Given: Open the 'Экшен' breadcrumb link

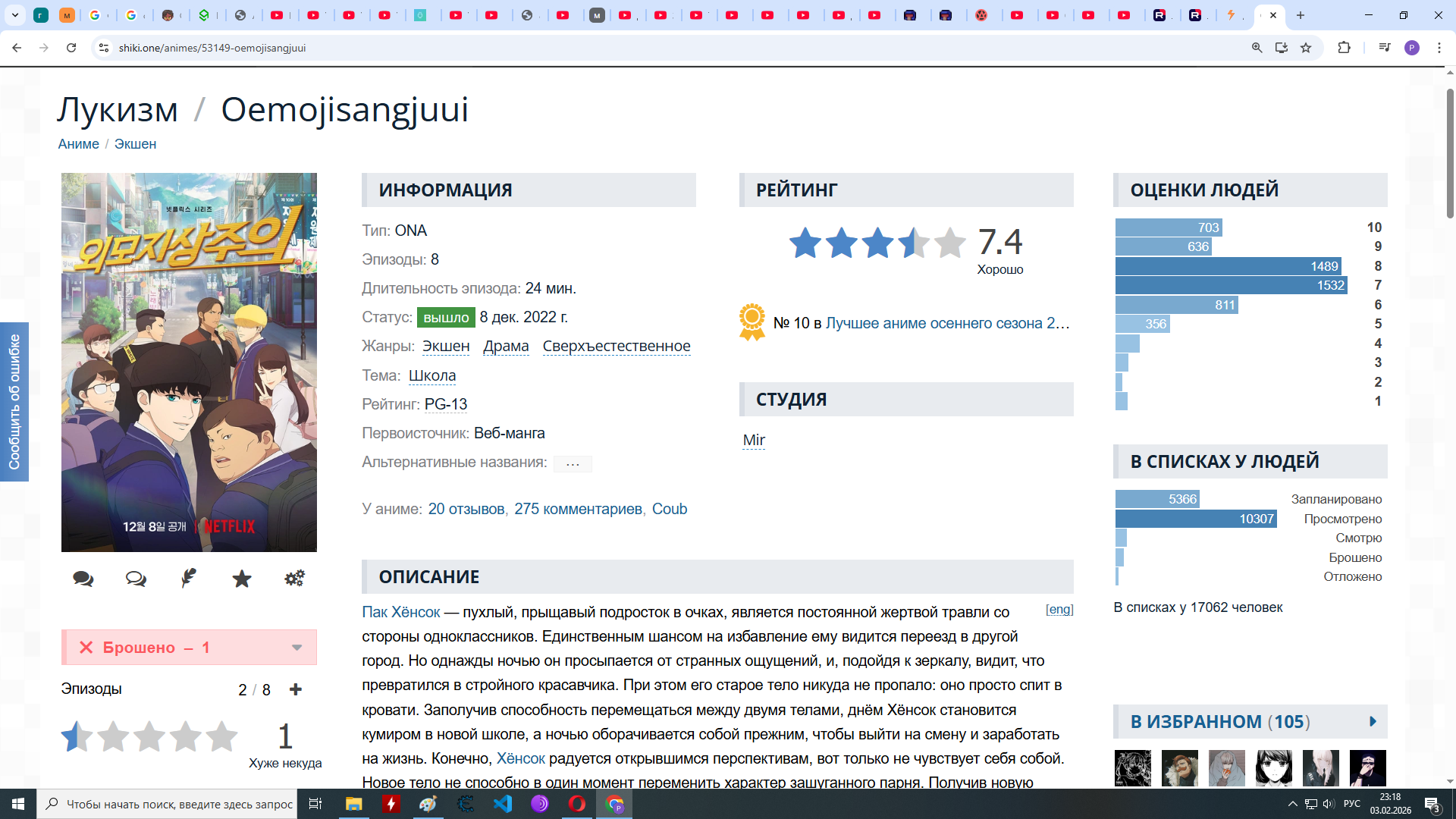Looking at the screenshot, I should coord(135,144).
